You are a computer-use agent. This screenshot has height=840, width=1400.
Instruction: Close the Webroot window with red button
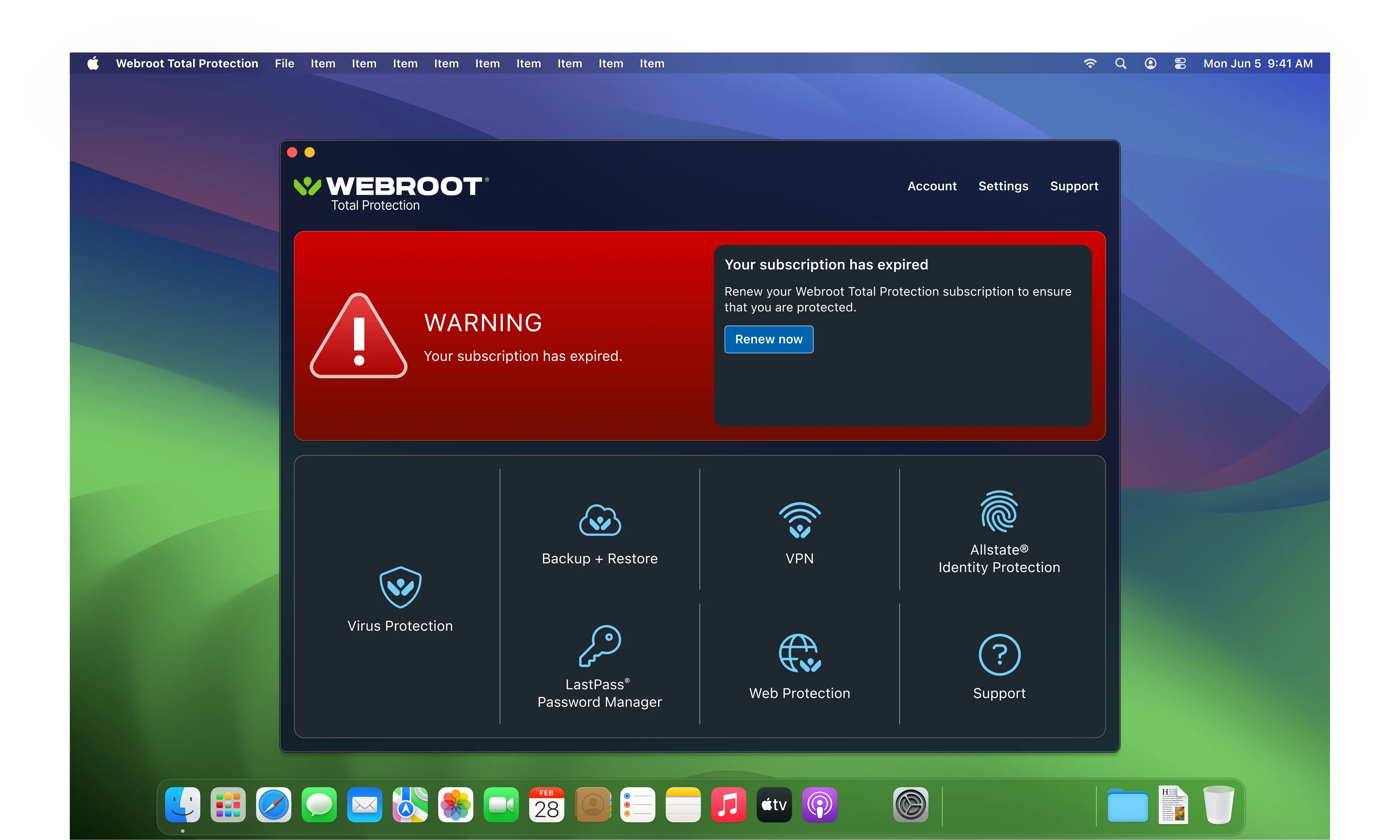292,152
